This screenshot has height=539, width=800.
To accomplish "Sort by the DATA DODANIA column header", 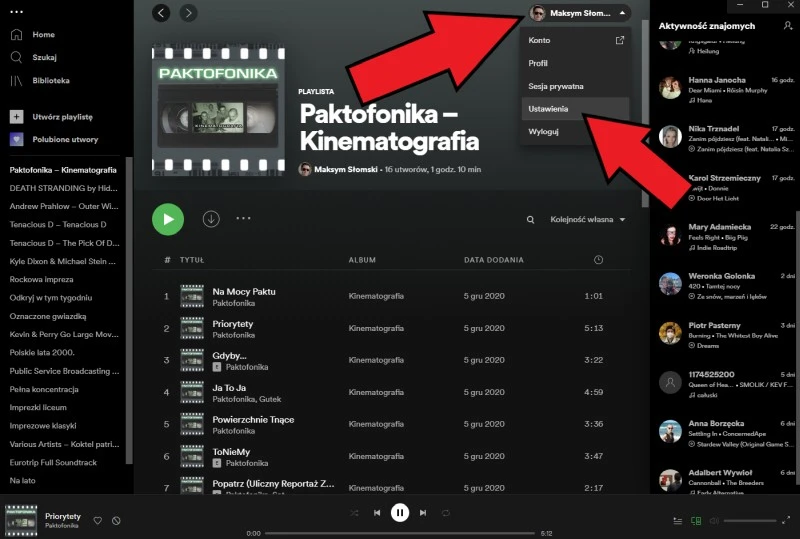I will pyautogui.click(x=494, y=260).
